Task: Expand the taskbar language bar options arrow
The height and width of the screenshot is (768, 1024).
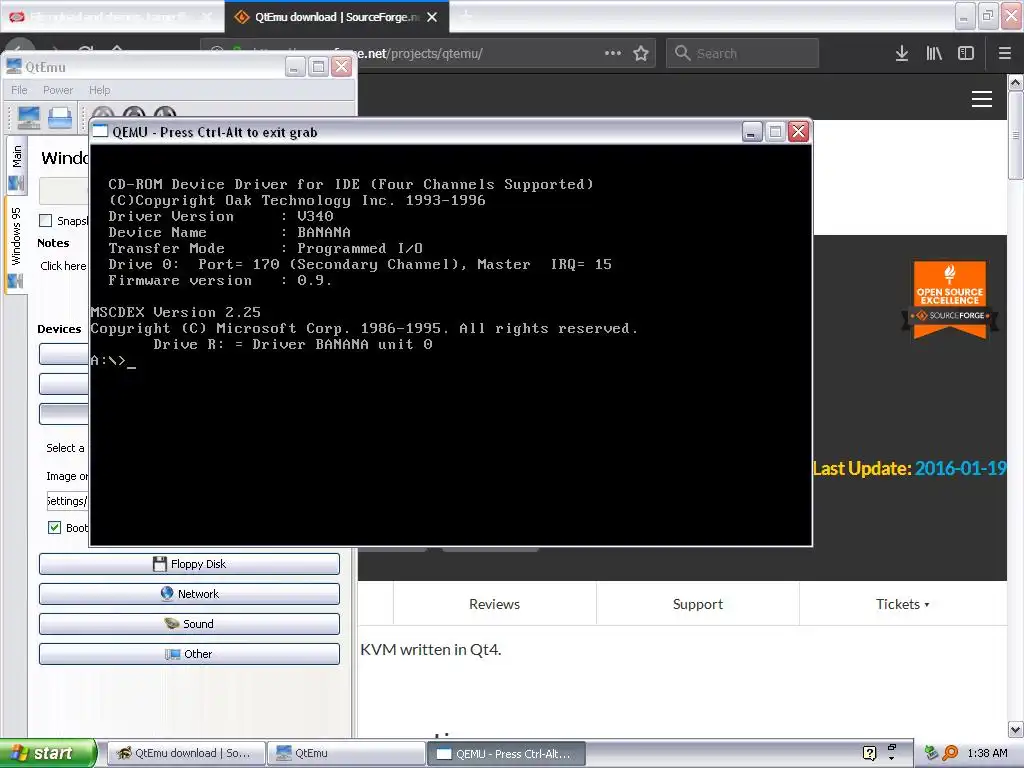Action: point(891,758)
